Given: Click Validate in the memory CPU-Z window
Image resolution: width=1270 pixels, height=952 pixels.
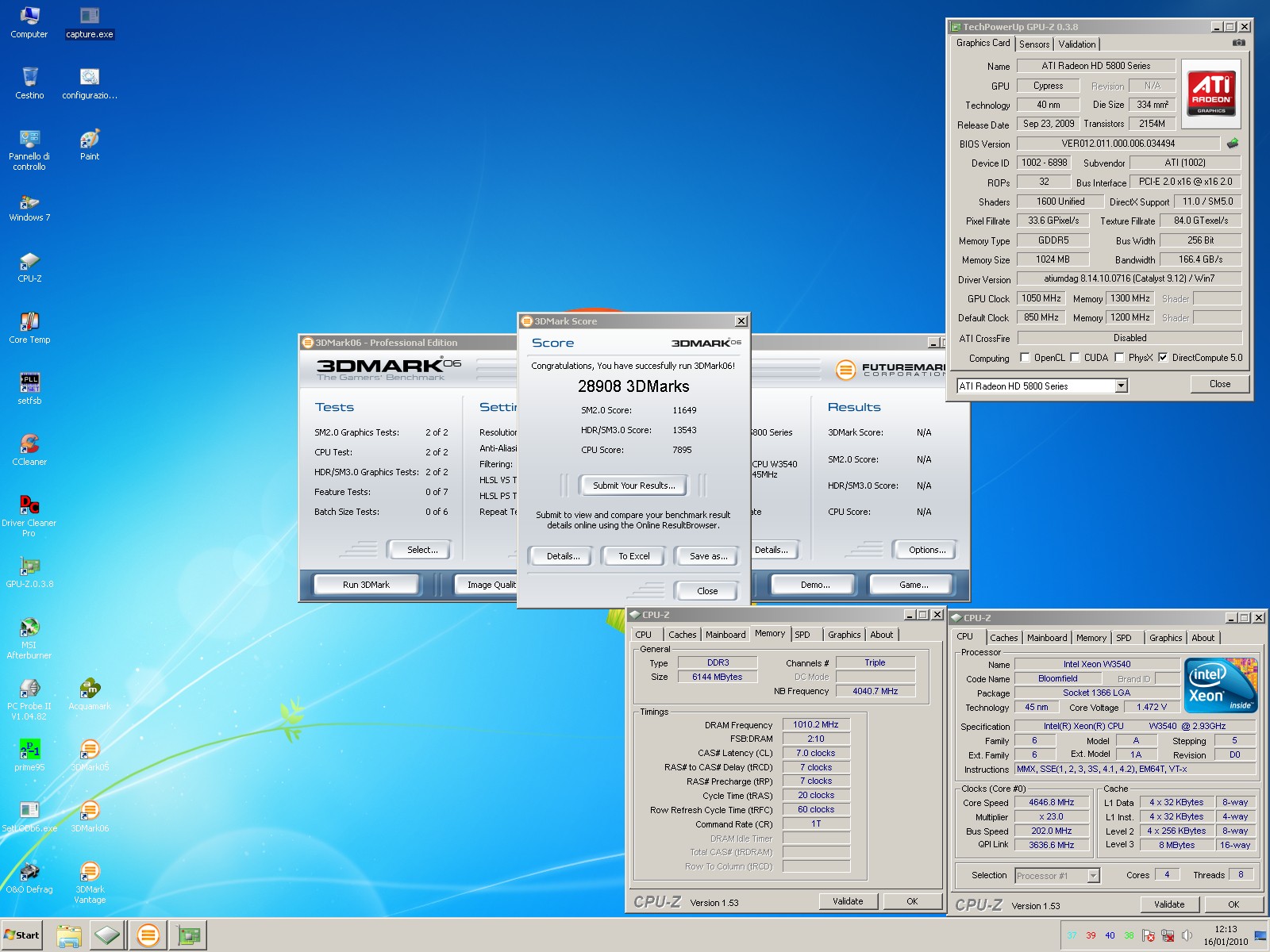Looking at the screenshot, I should point(848,901).
